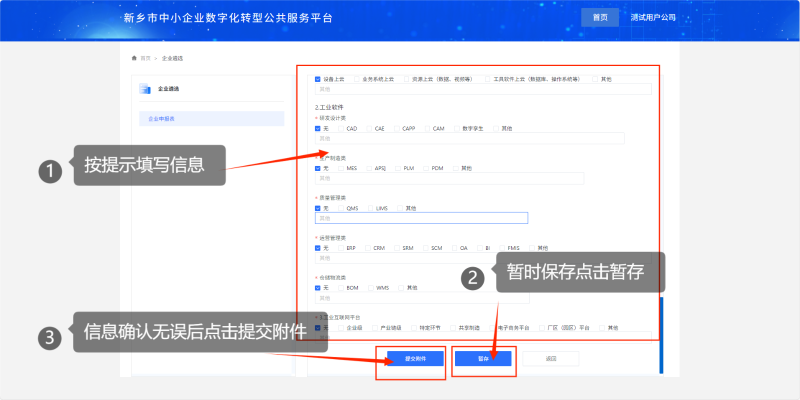
Task: Tick the QMS checkbox under 质量管理类
Action: tap(340, 208)
